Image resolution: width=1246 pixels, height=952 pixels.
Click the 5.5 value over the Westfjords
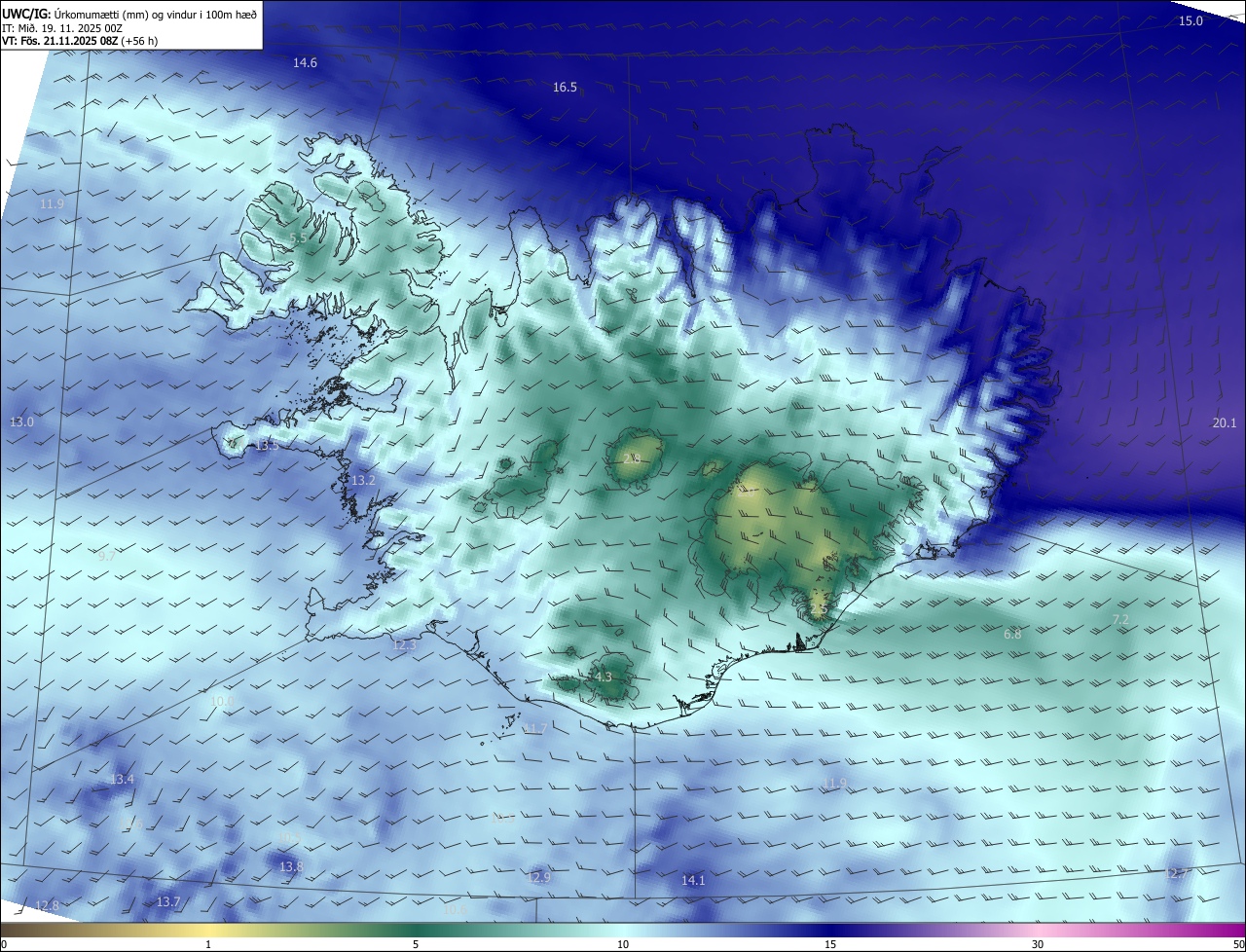(298, 238)
